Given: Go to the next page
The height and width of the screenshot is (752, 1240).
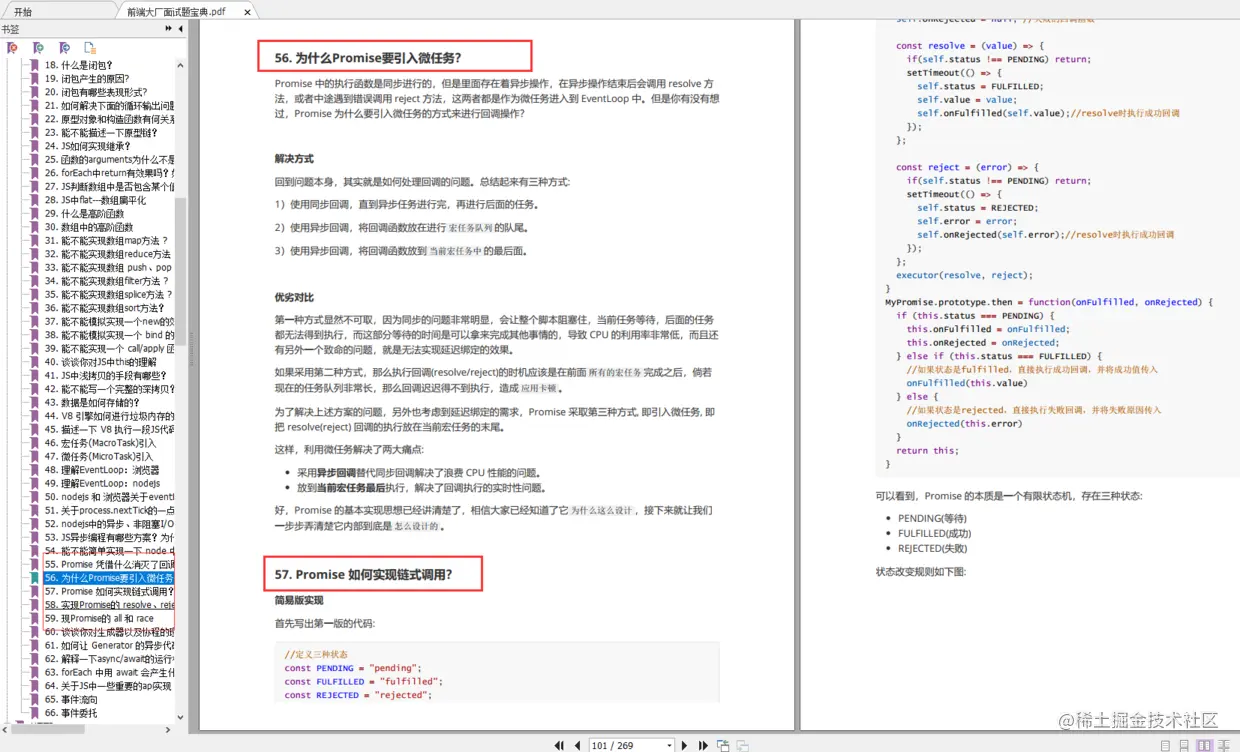Looking at the screenshot, I should pos(684,745).
